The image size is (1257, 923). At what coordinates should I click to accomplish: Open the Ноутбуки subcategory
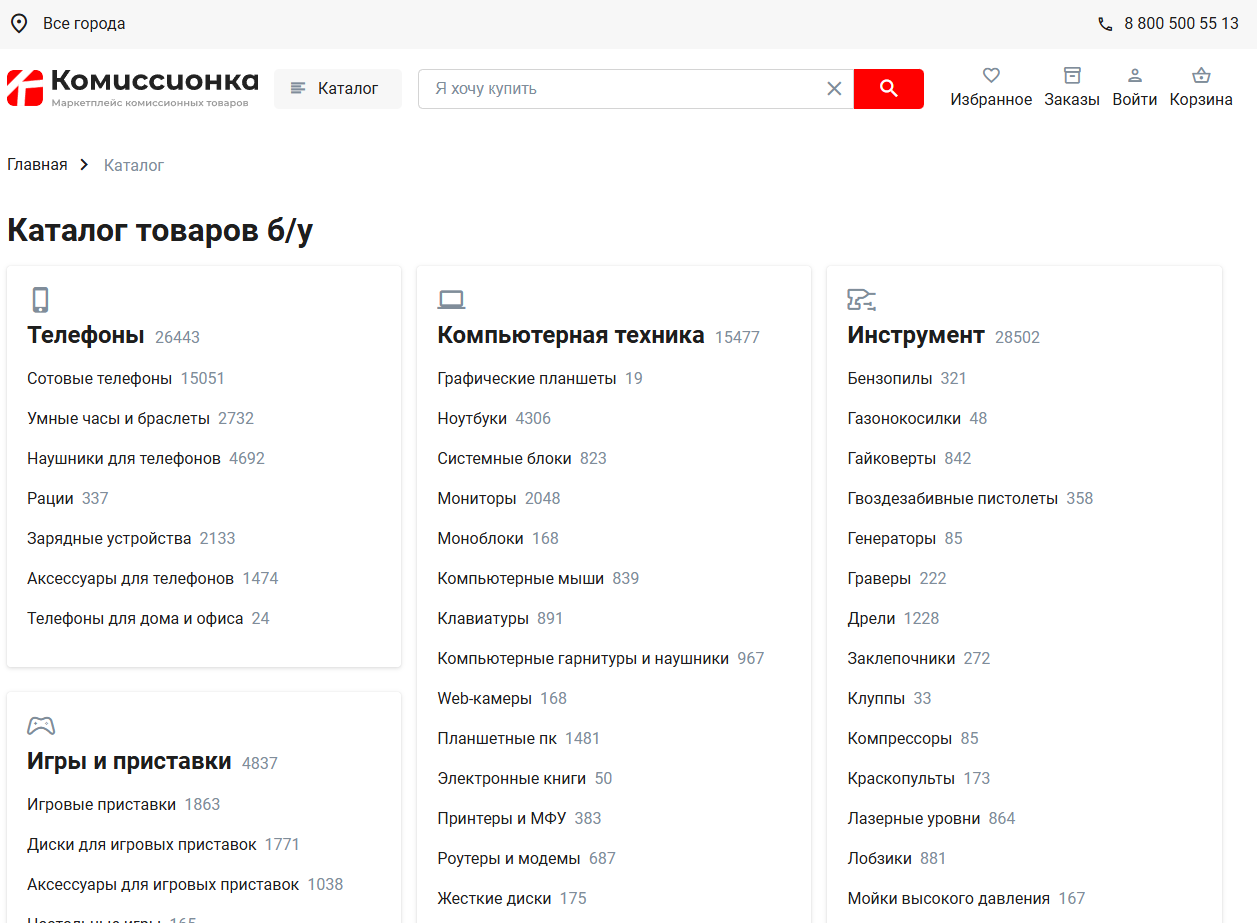point(472,418)
